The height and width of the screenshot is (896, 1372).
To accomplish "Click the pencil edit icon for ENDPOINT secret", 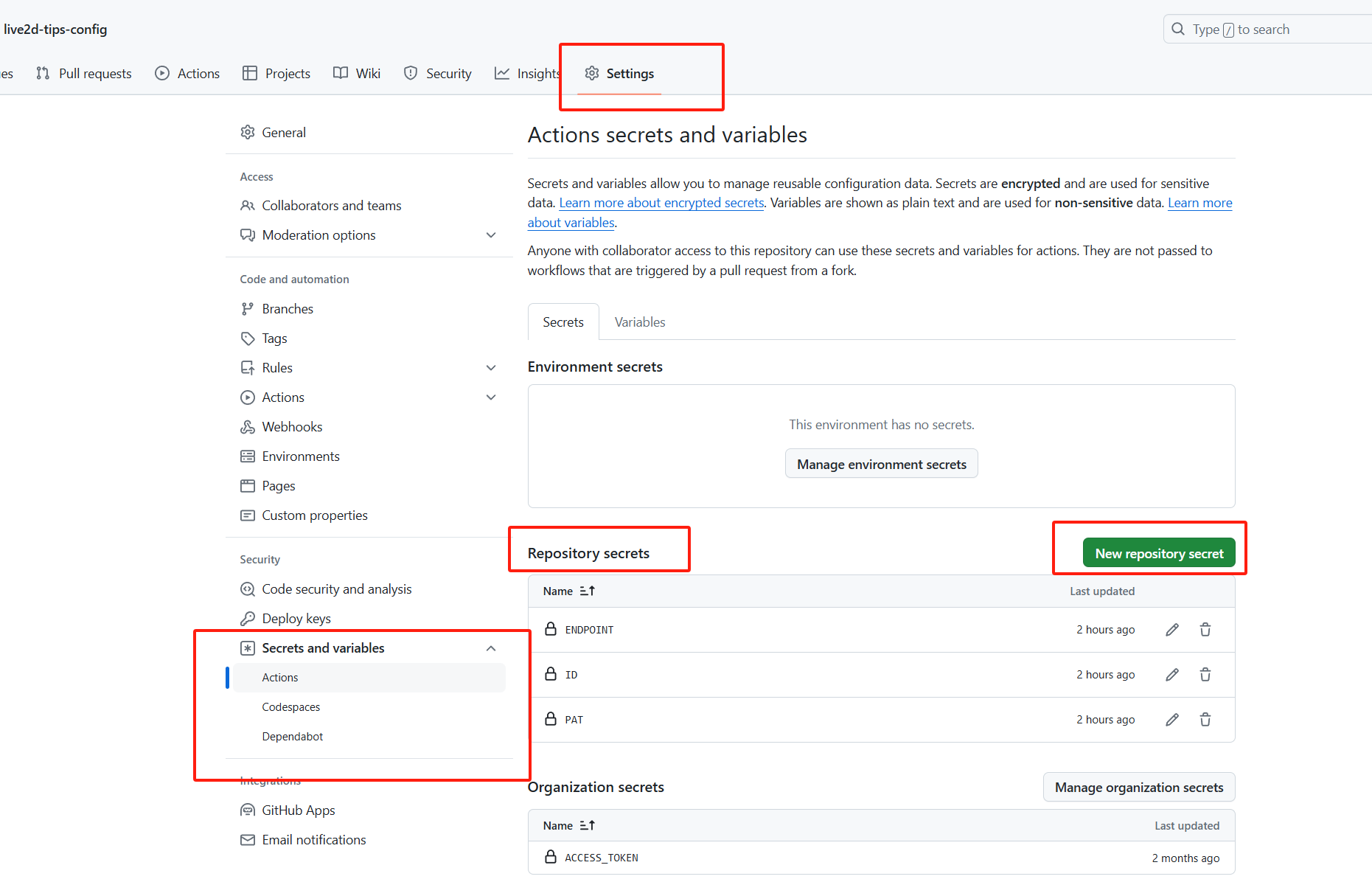I will (1171, 630).
